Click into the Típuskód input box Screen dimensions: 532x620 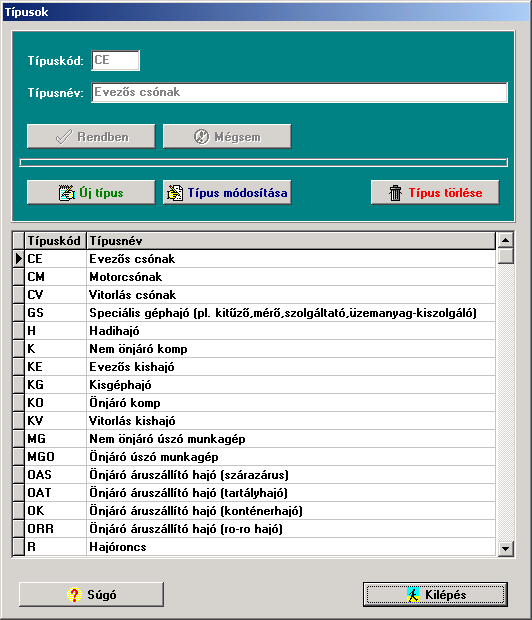click(x=115, y=60)
